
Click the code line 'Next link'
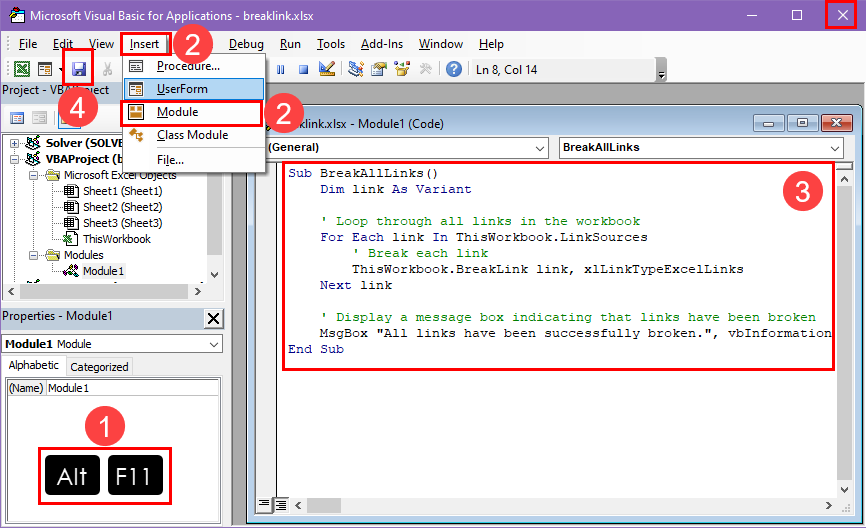[x=356, y=286]
